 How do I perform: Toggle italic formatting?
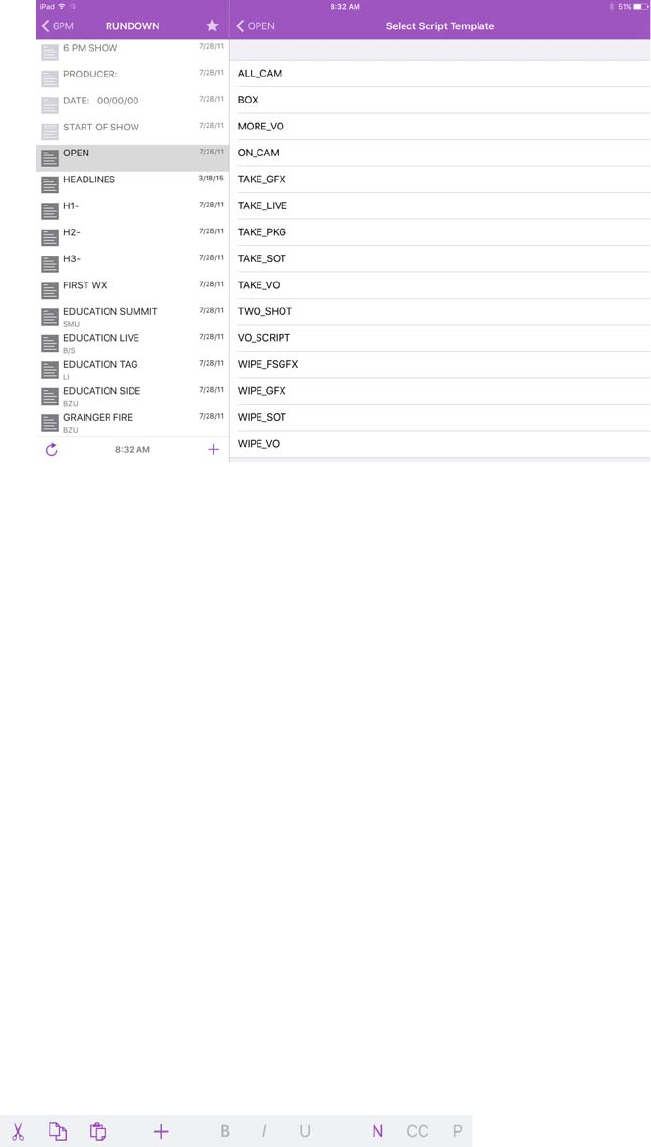point(264,1131)
